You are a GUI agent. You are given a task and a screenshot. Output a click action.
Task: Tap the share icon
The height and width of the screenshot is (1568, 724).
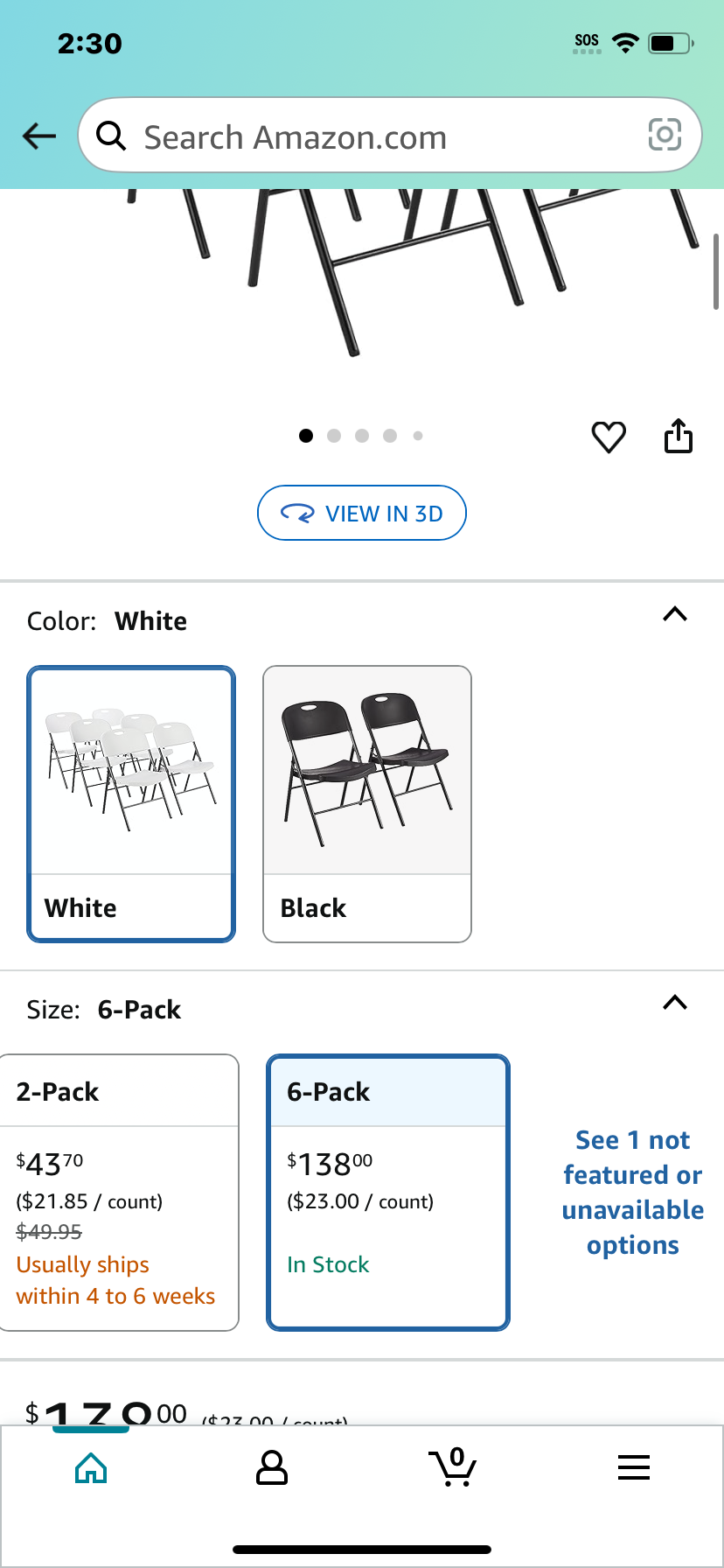click(678, 436)
